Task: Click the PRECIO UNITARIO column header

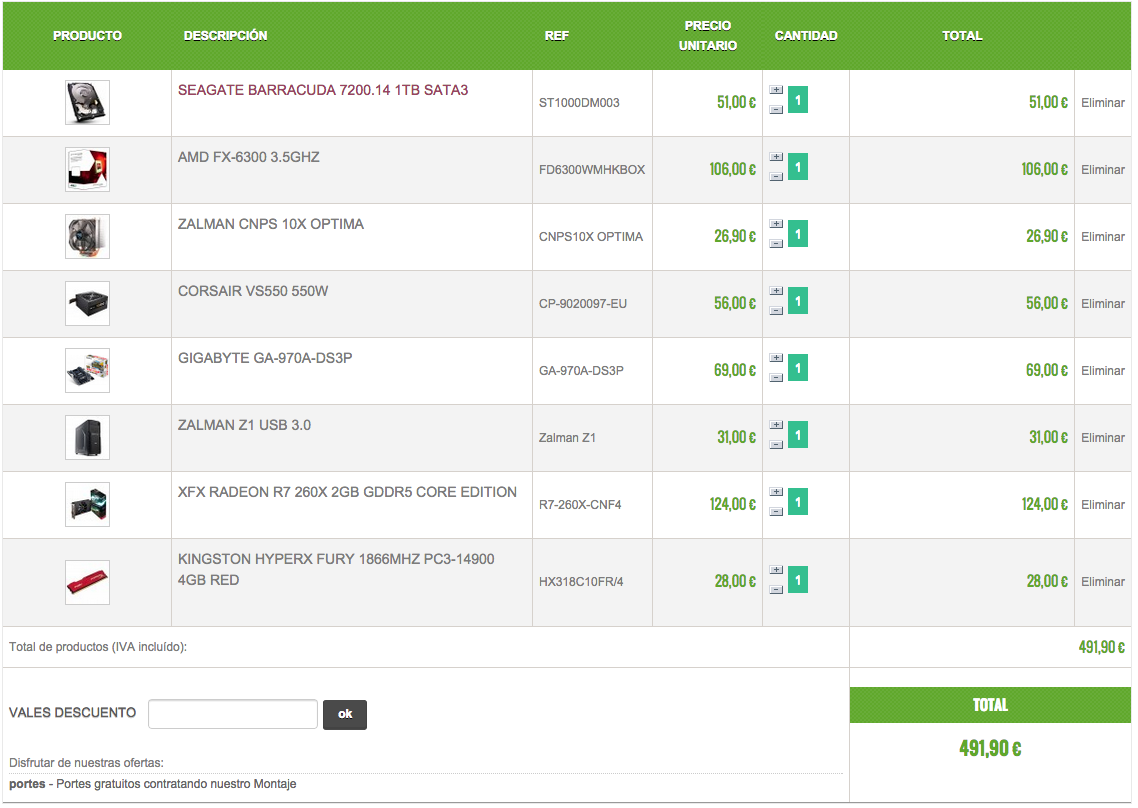Action: (708, 36)
